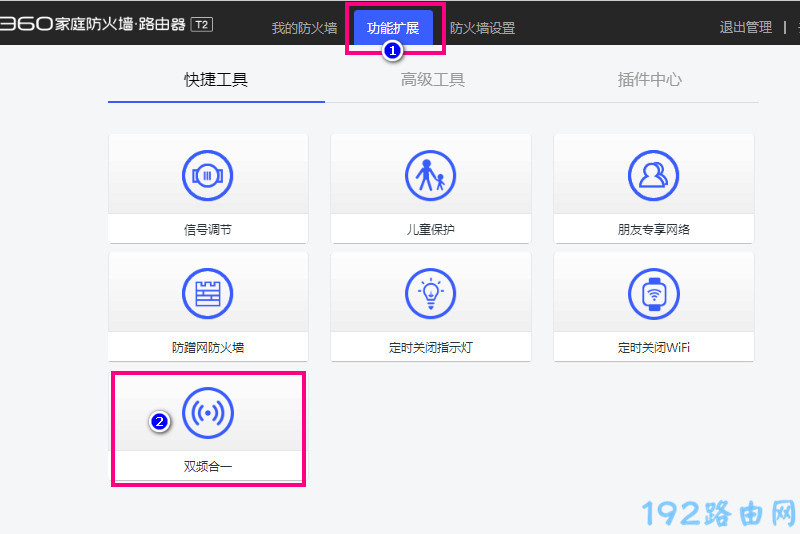Open the 防蹭网防火墙 firewall icon

(207, 294)
